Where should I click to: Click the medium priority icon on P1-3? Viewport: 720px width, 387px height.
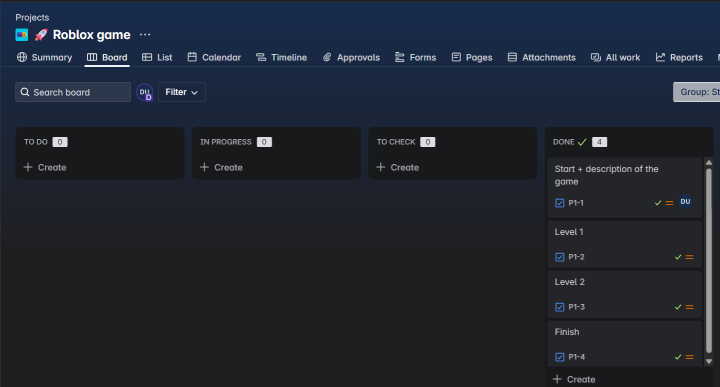(x=689, y=307)
